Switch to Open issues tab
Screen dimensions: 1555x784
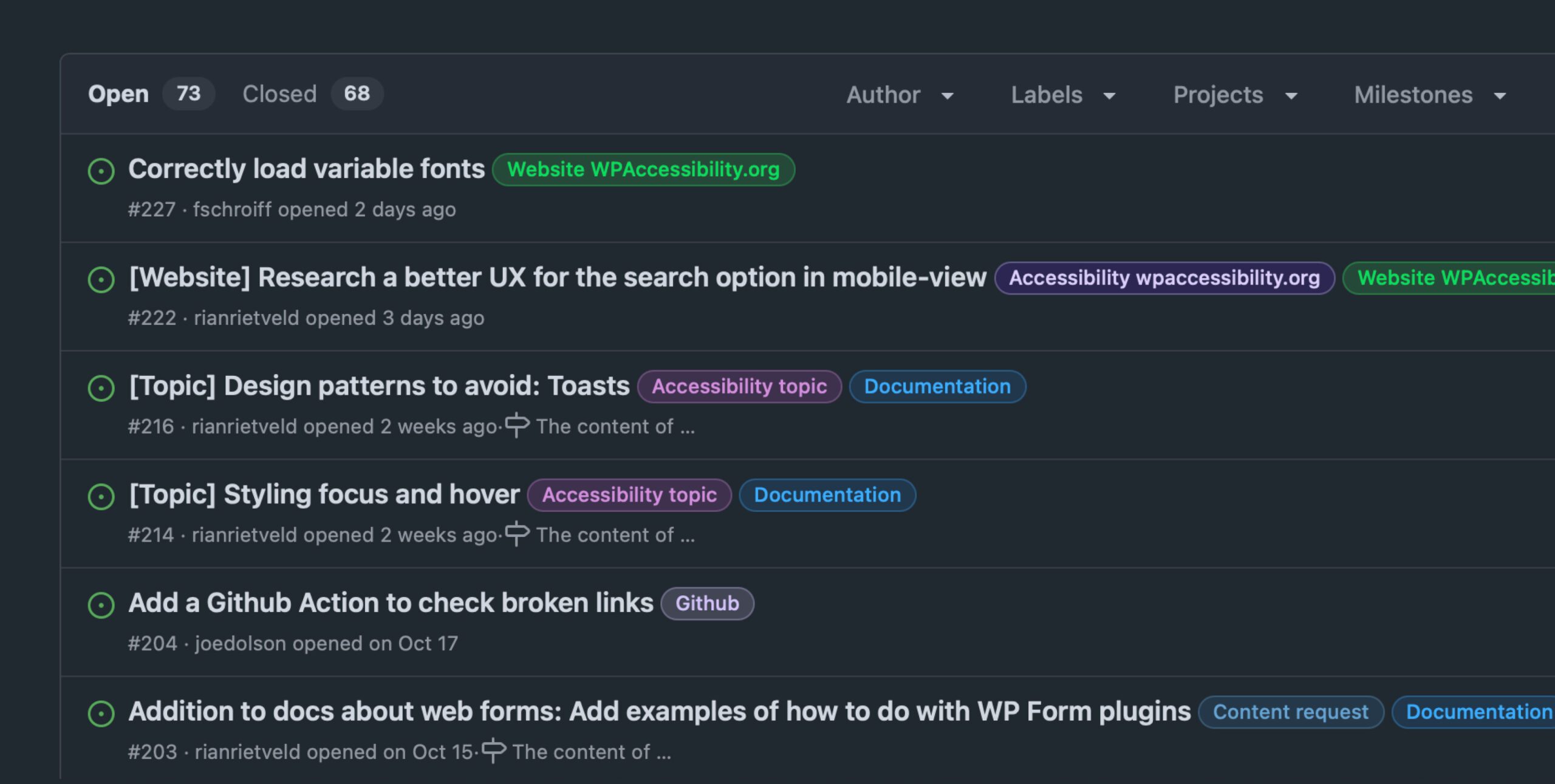tap(118, 94)
